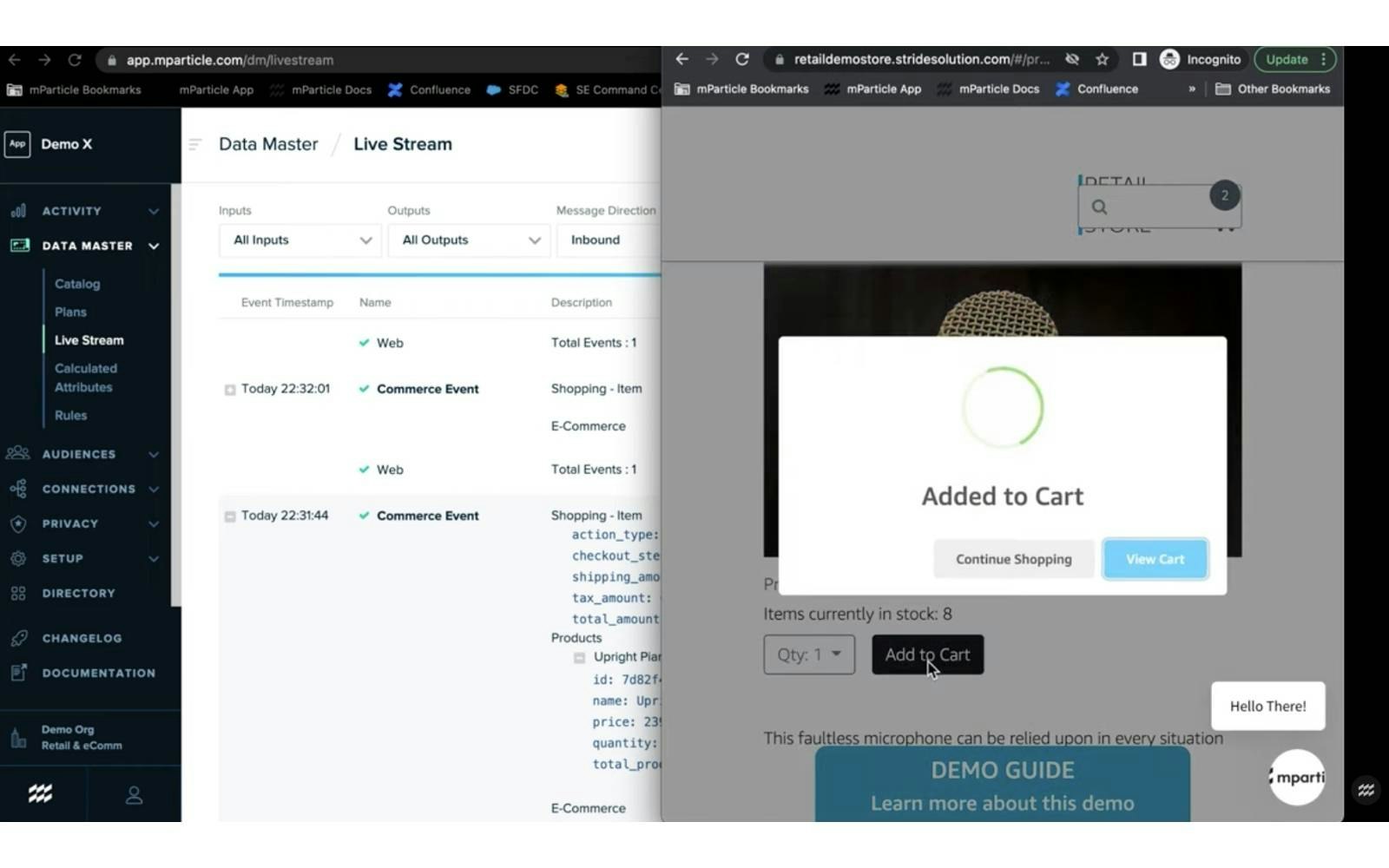The height and width of the screenshot is (868, 1389).
Task: Expand the Connections section chevron
Action: pyautogui.click(x=154, y=489)
